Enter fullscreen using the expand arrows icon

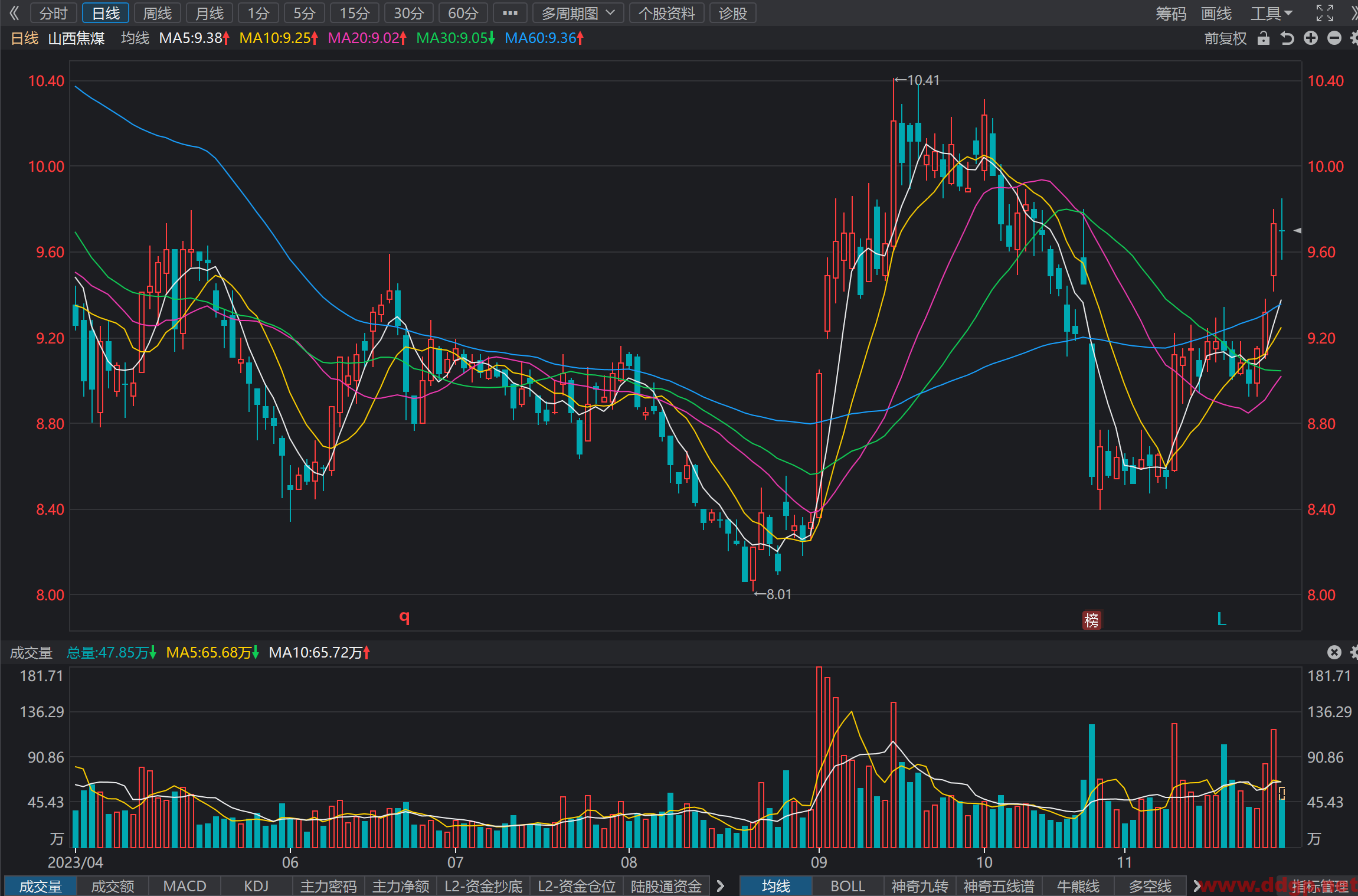tap(1325, 13)
